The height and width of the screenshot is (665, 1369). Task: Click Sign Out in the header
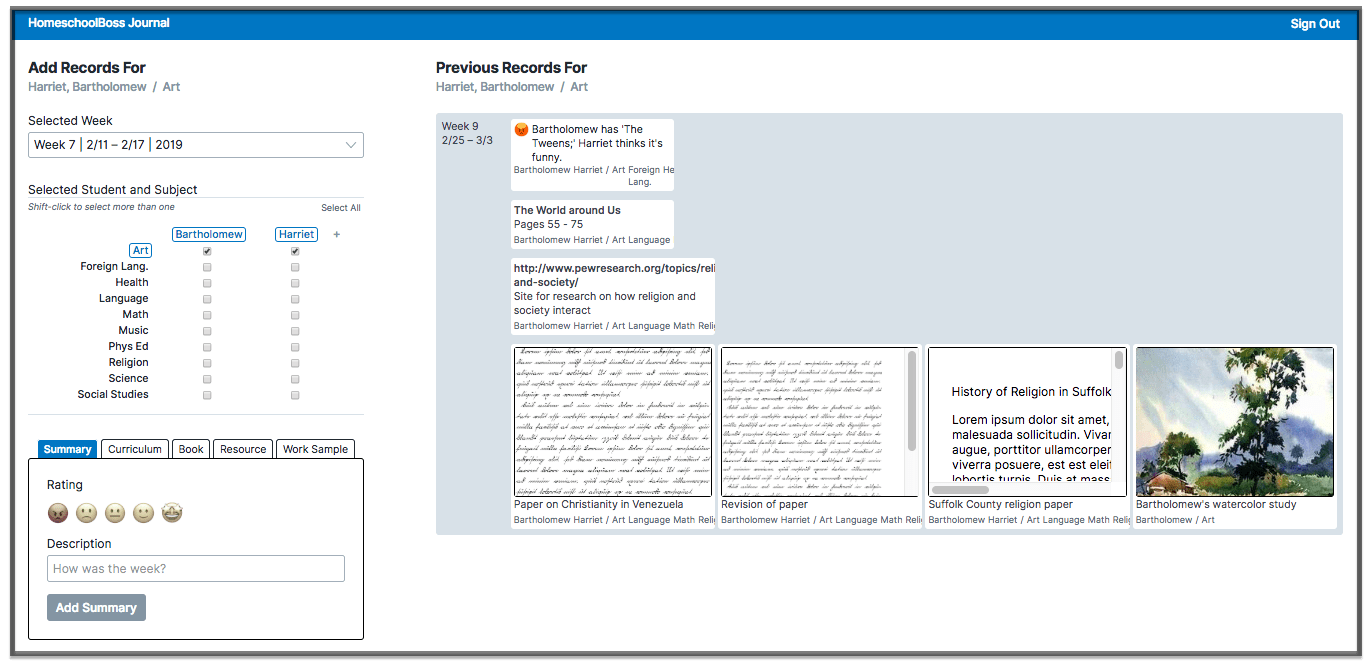coord(1315,24)
